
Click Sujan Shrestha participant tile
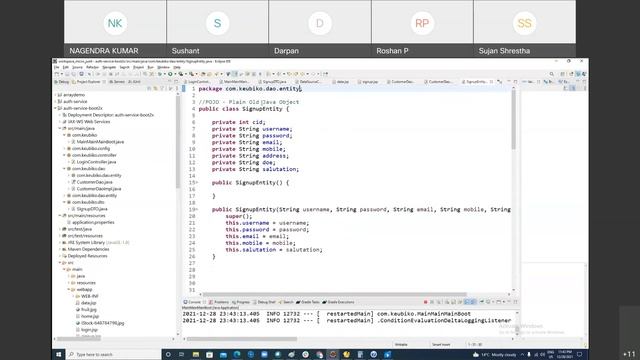(525, 29)
